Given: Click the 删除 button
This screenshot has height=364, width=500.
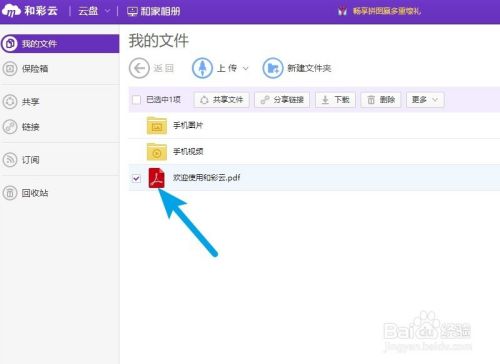Looking at the screenshot, I should click(381, 100).
